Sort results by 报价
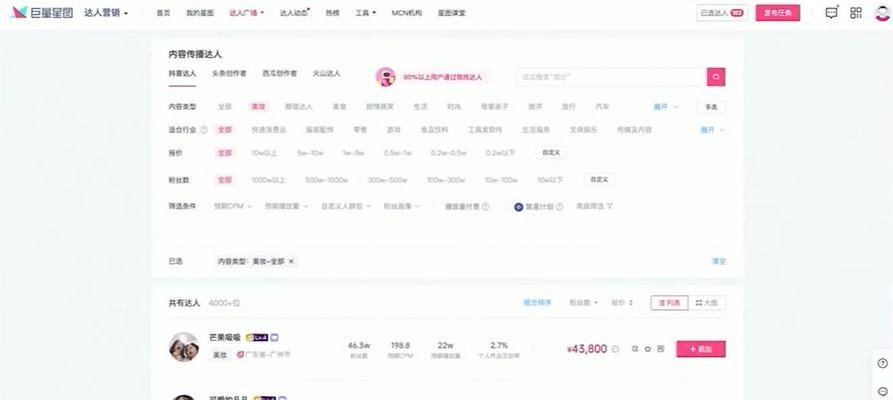The image size is (893, 400). coord(621,303)
